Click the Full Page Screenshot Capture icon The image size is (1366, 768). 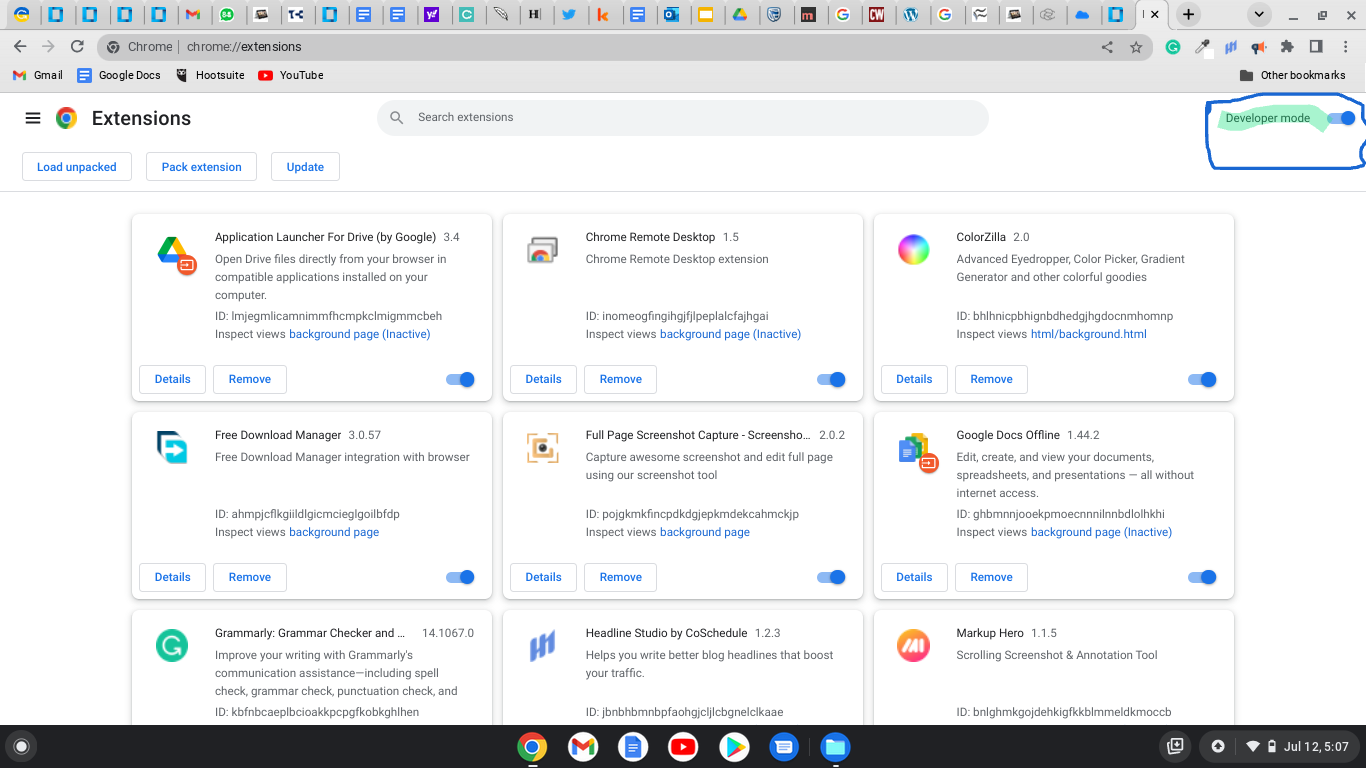(543, 448)
